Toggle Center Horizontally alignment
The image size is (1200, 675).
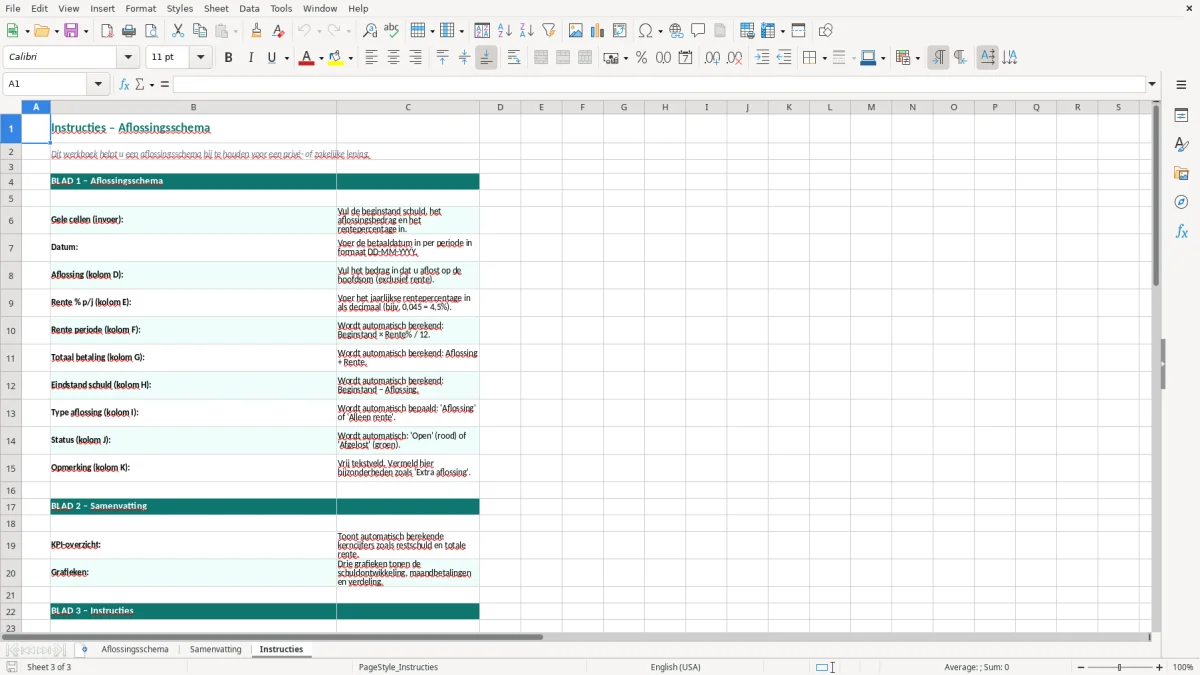point(393,58)
